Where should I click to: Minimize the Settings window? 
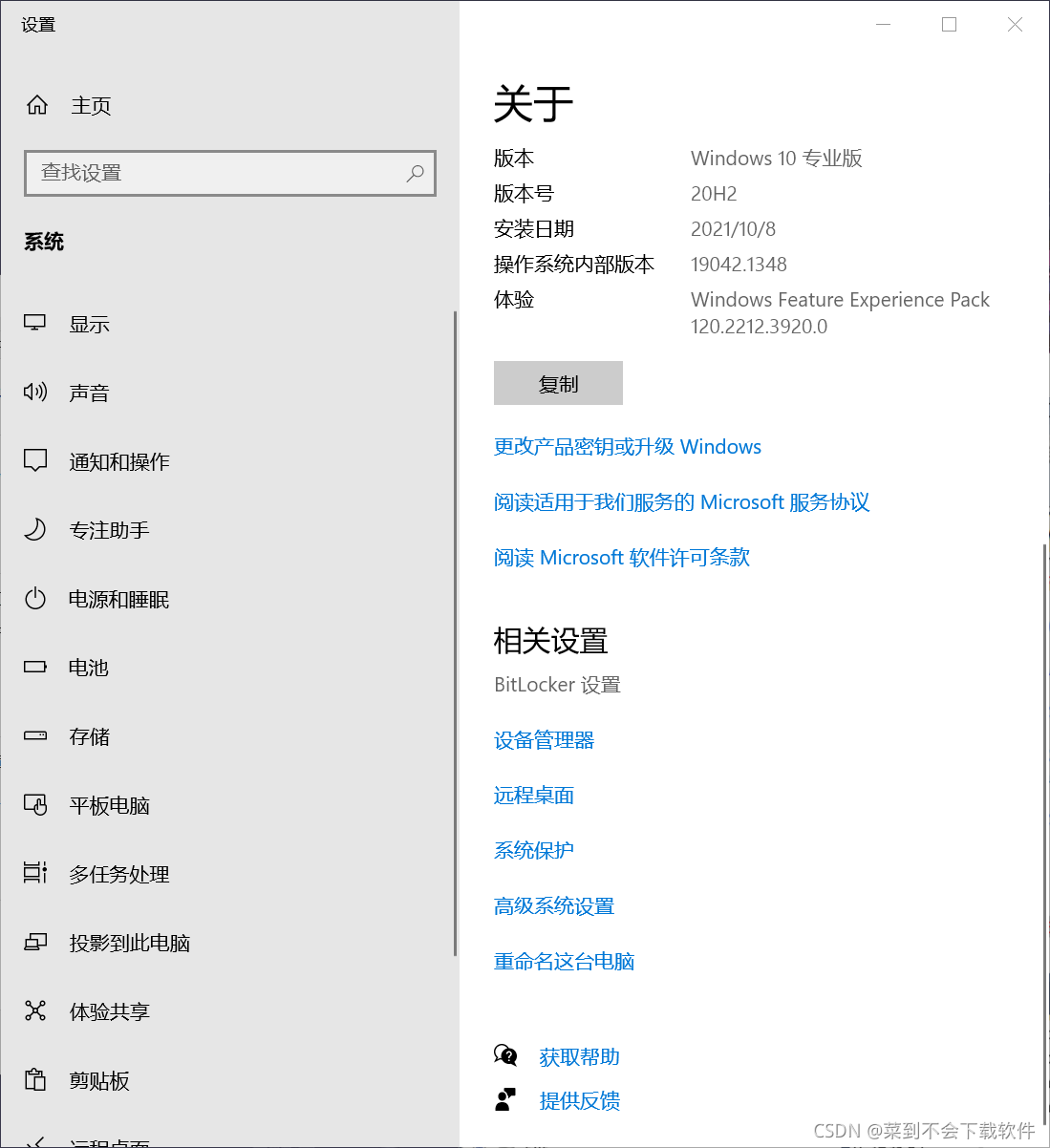click(x=884, y=25)
